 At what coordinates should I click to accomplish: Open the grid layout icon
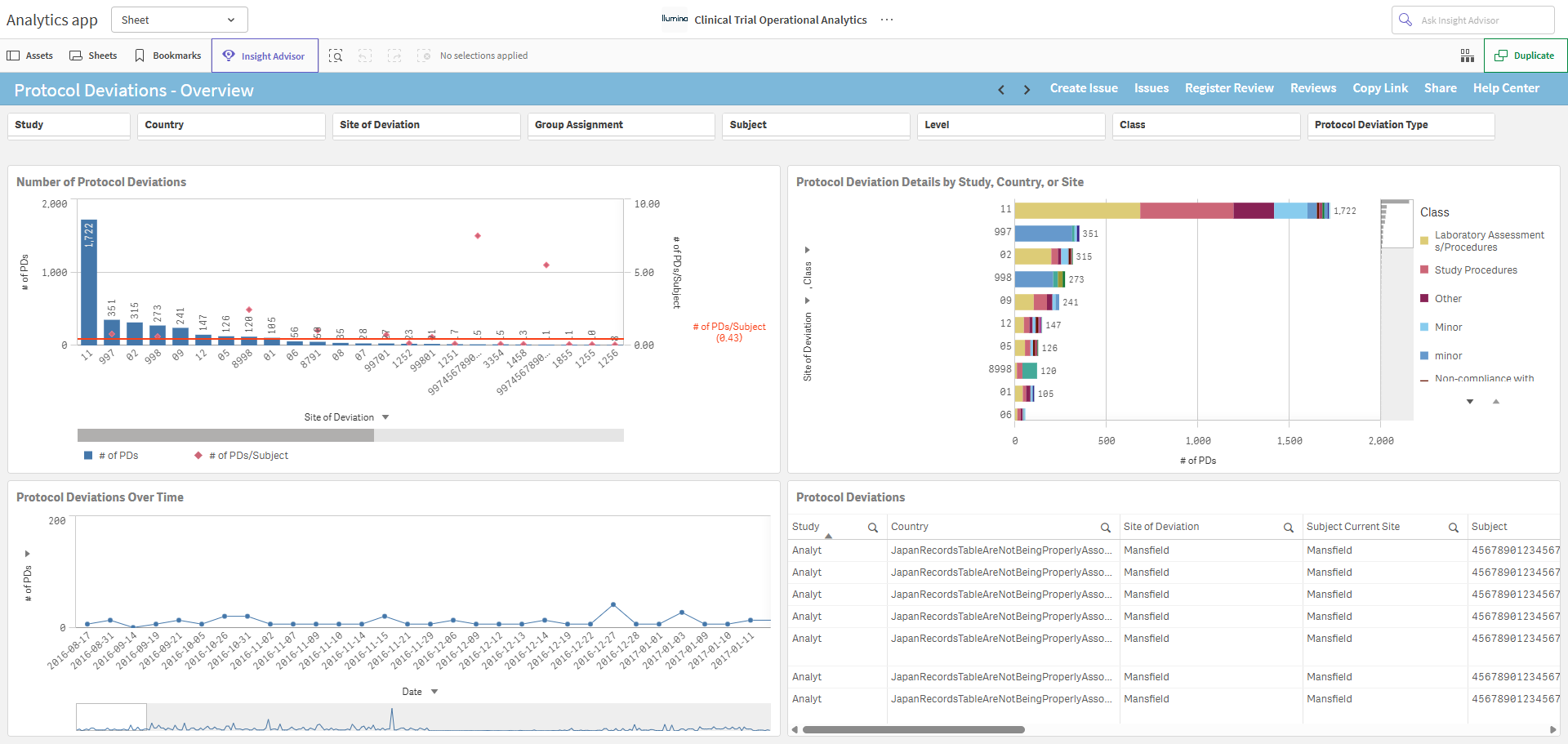(1468, 56)
